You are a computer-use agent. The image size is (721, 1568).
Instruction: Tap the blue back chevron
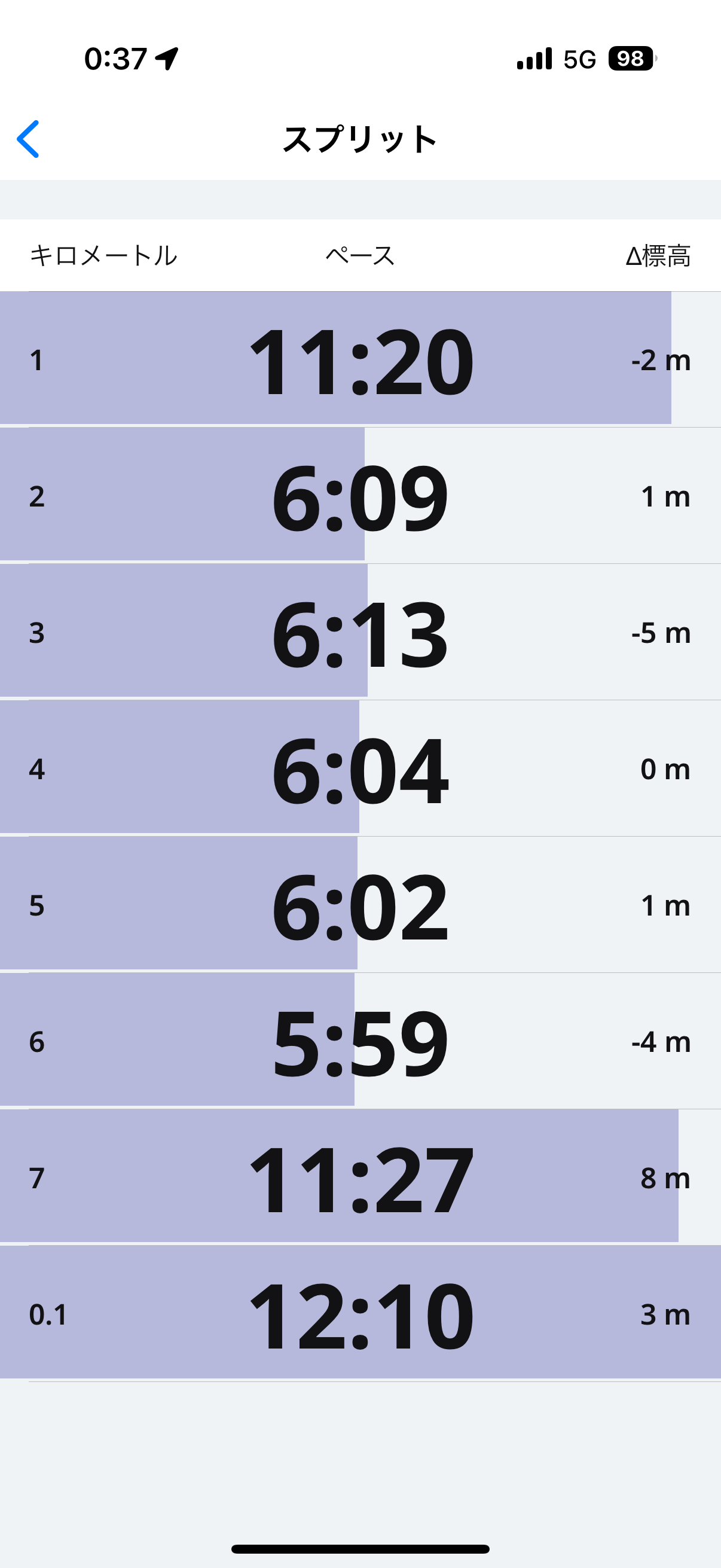tap(28, 139)
